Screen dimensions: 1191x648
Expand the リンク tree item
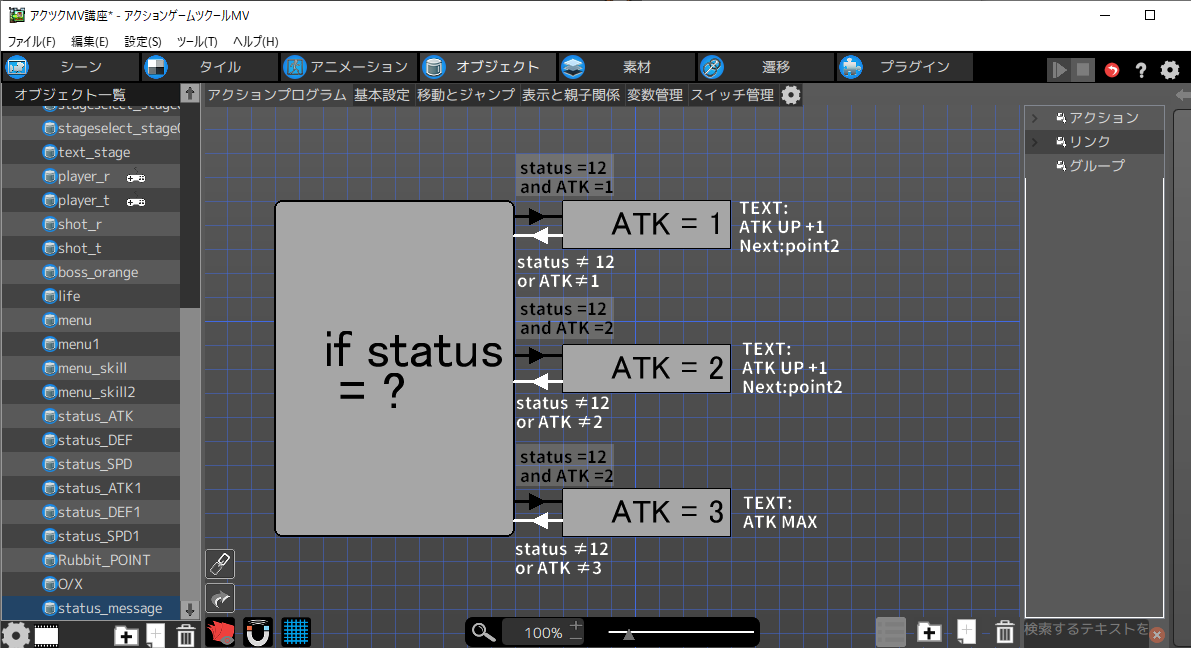tap(1035, 142)
